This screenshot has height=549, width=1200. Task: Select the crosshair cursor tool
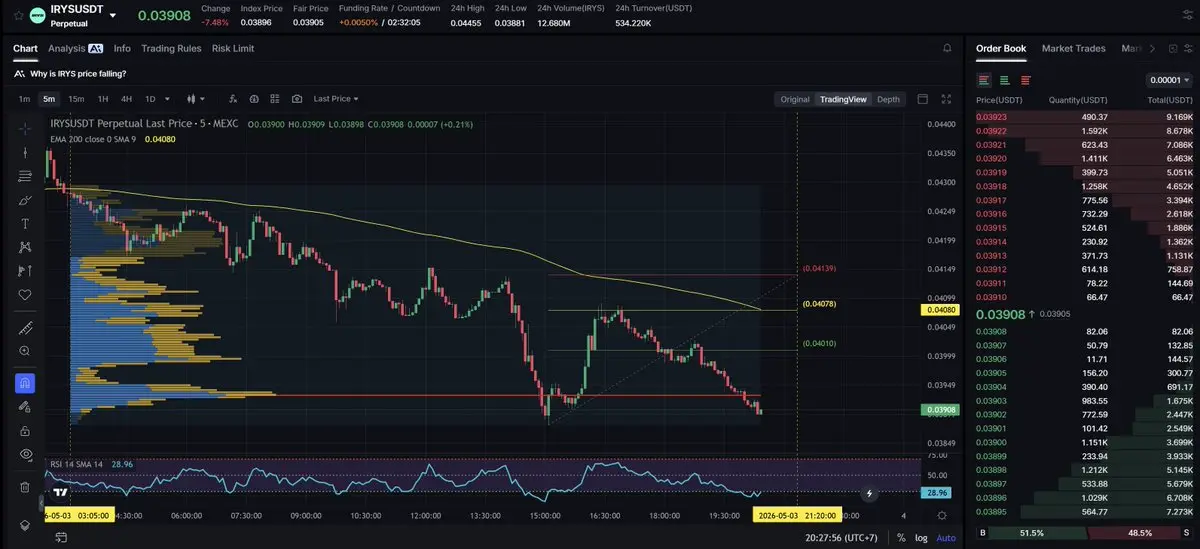click(25, 129)
